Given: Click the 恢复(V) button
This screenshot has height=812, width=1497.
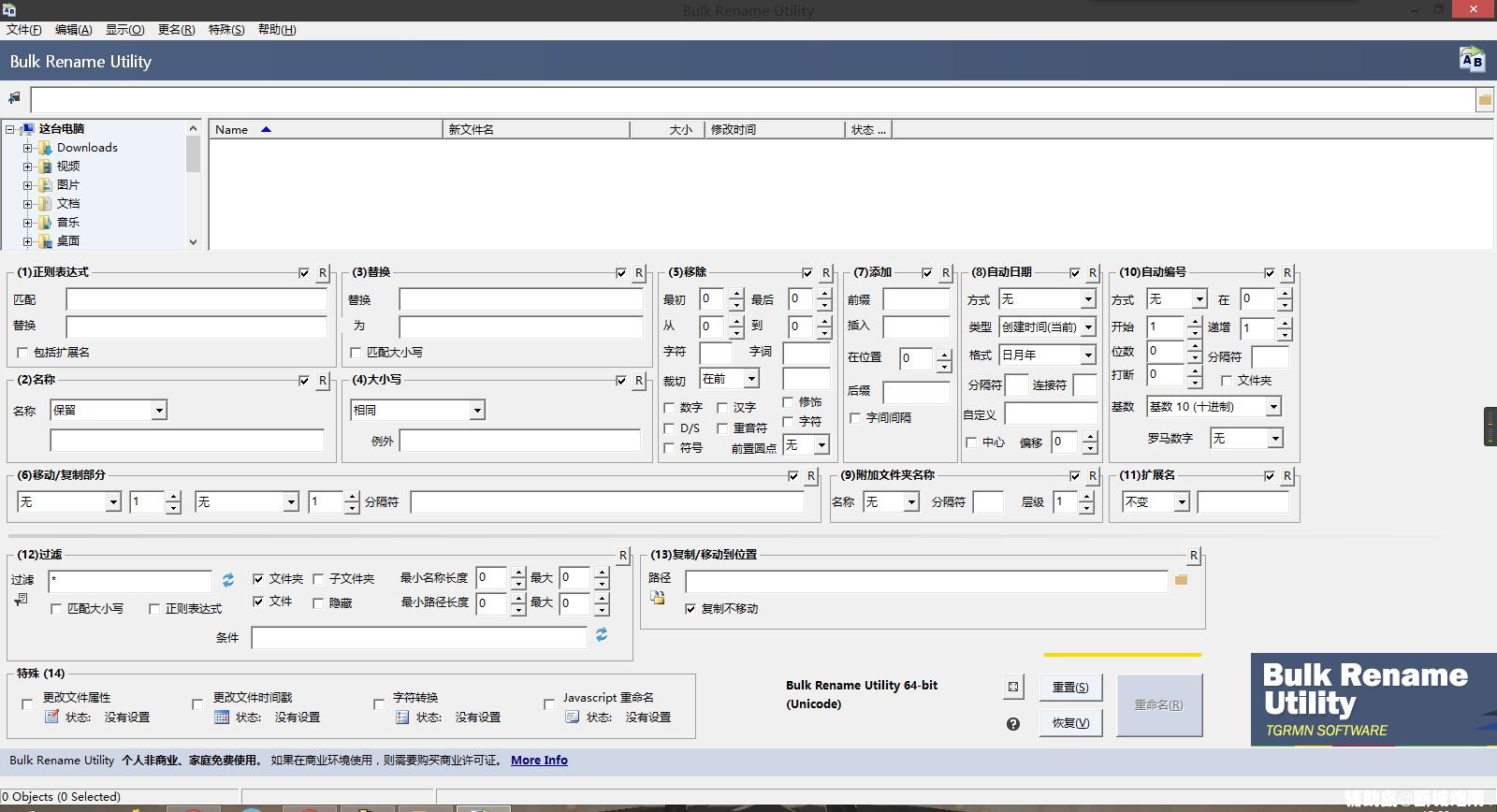Looking at the screenshot, I should 1070,723.
